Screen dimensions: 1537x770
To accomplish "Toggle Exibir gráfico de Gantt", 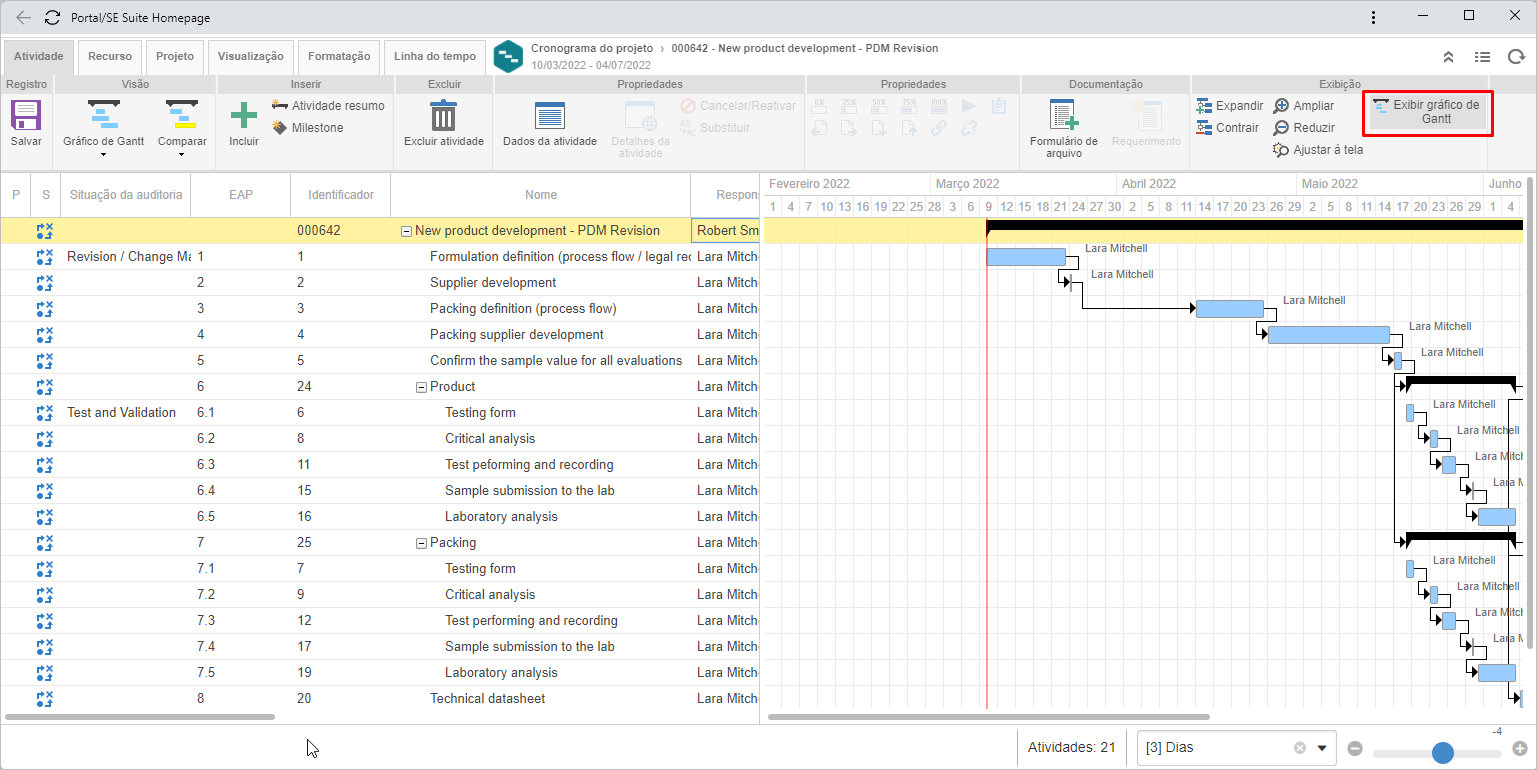I will (x=1427, y=112).
